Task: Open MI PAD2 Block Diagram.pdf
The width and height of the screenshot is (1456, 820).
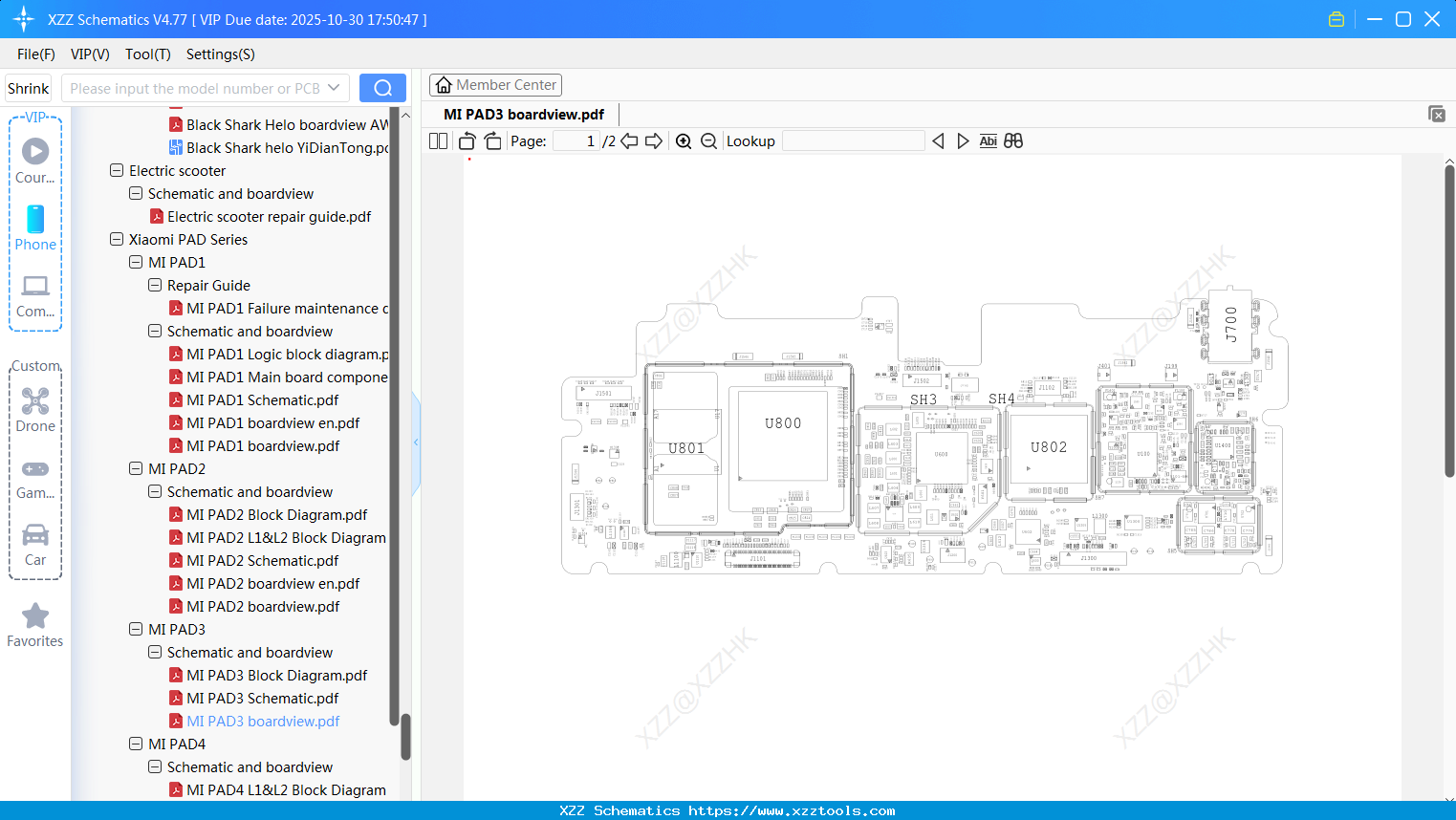Action: [277, 514]
